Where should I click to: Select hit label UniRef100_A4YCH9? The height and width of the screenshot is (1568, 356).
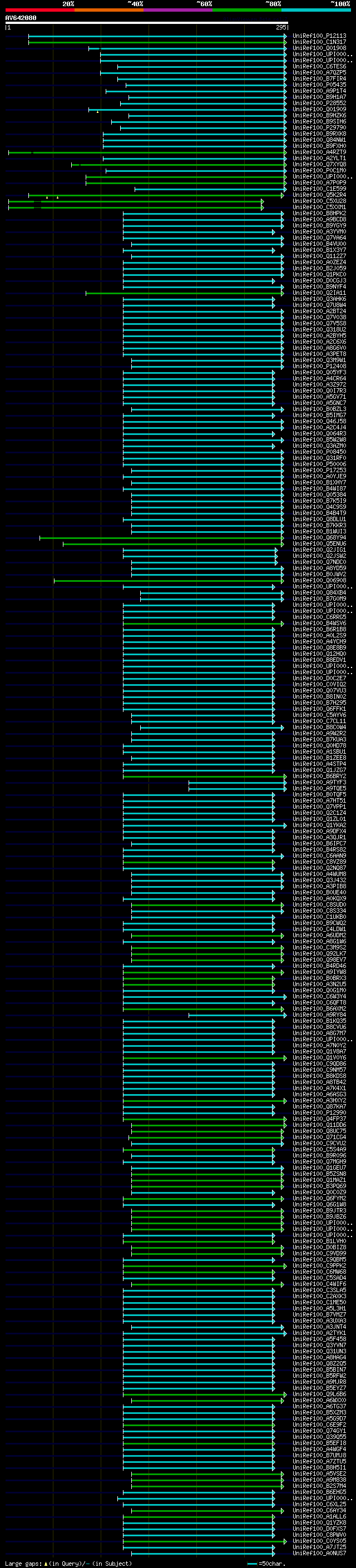coord(319,641)
